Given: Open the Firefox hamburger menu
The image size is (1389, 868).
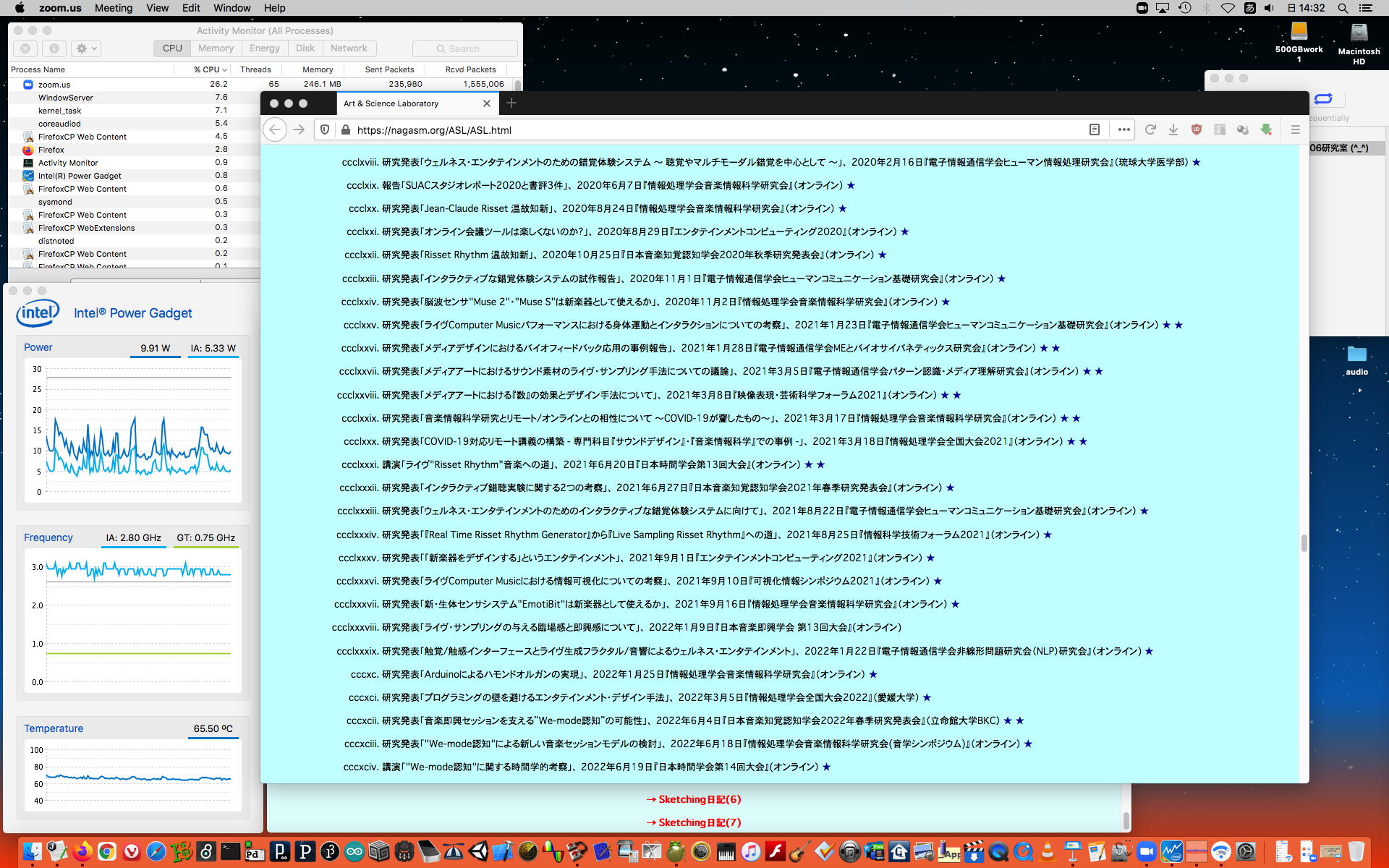Looking at the screenshot, I should pyautogui.click(x=1296, y=129).
